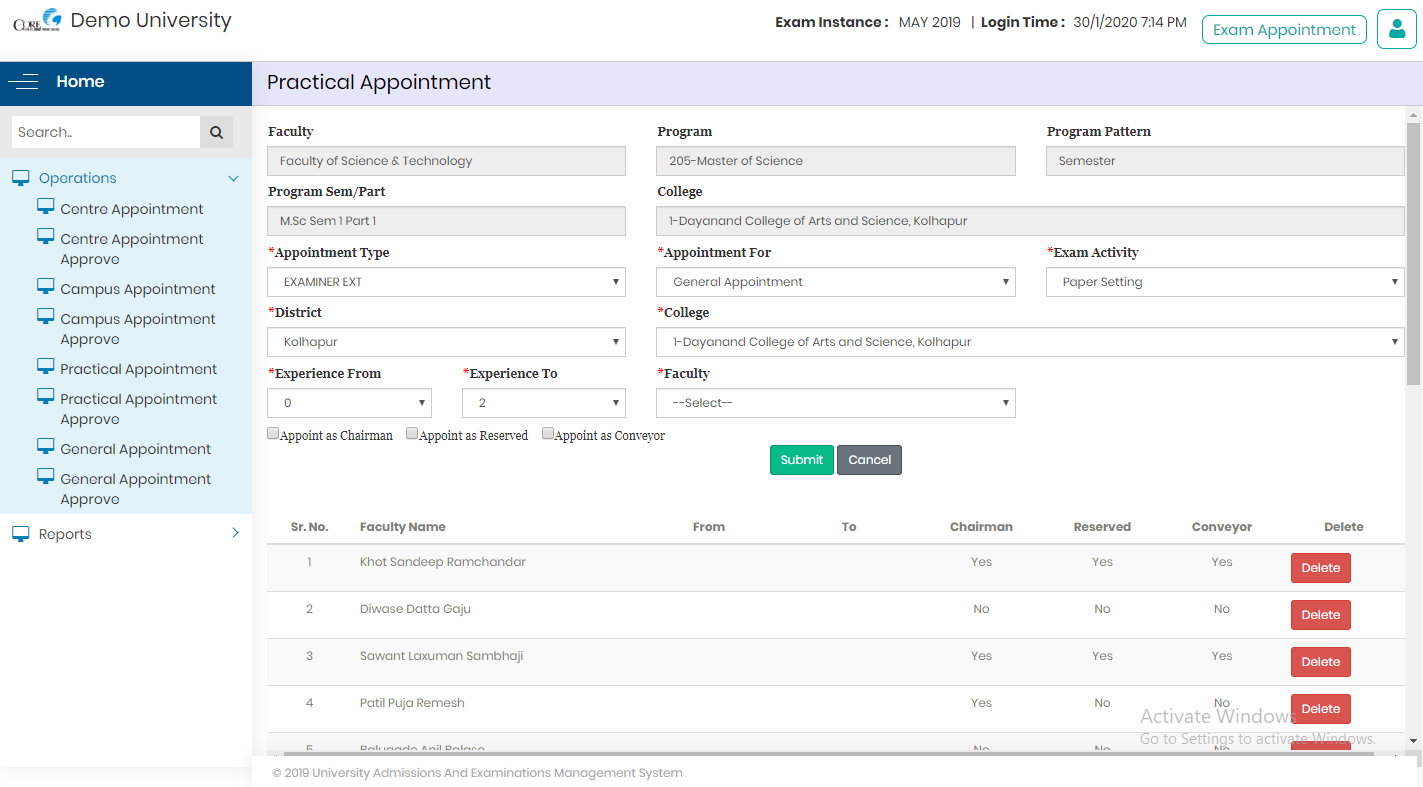
Task: Enable Appoint as Chairman checkbox
Action: (x=273, y=434)
